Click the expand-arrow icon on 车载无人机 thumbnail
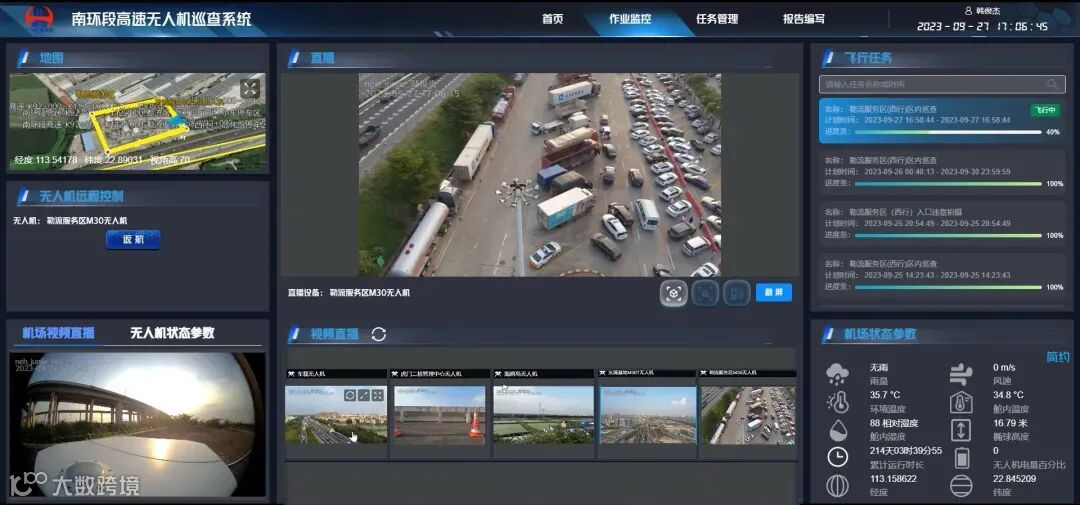This screenshot has width=1080, height=505. tap(364, 395)
